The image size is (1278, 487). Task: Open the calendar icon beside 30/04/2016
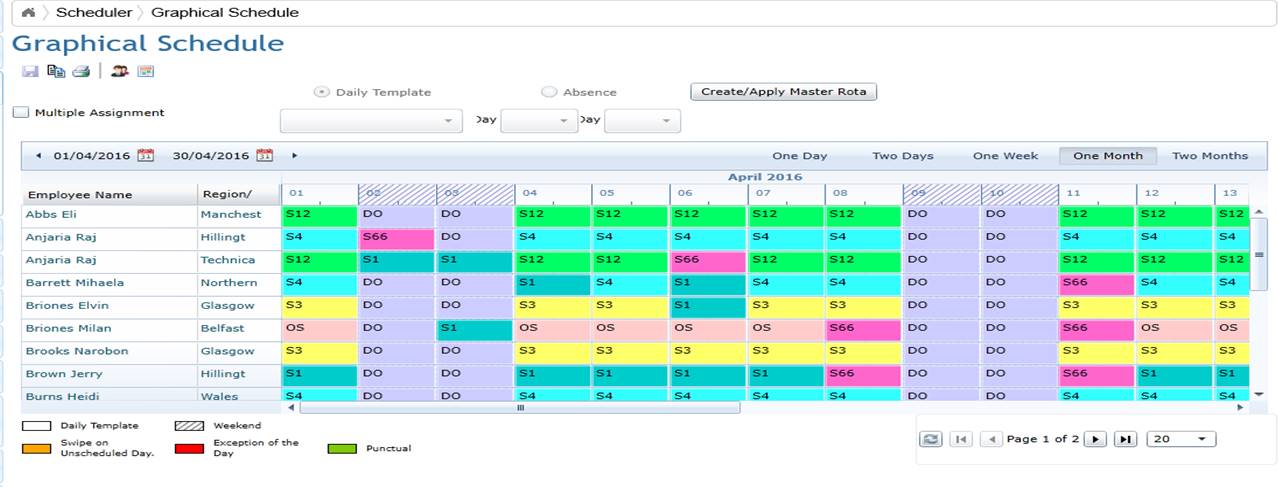pos(265,155)
